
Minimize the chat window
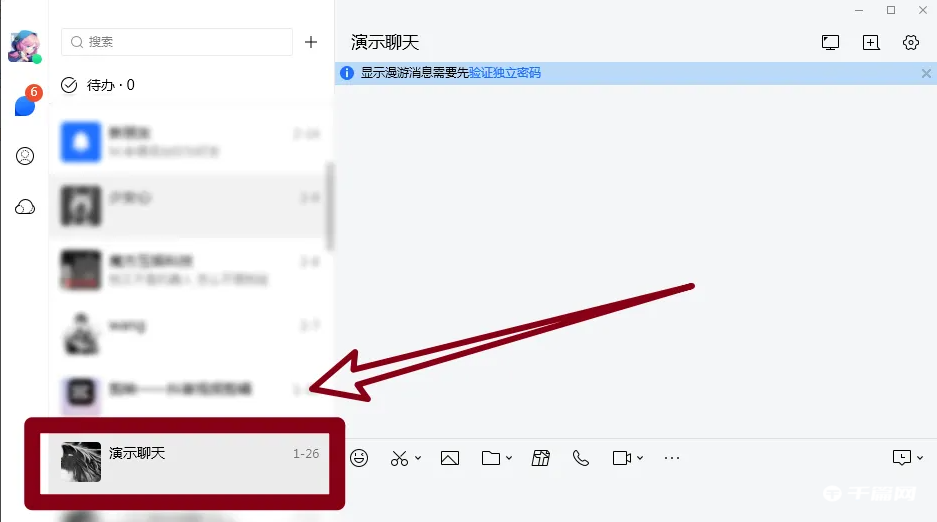[x=859, y=10]
